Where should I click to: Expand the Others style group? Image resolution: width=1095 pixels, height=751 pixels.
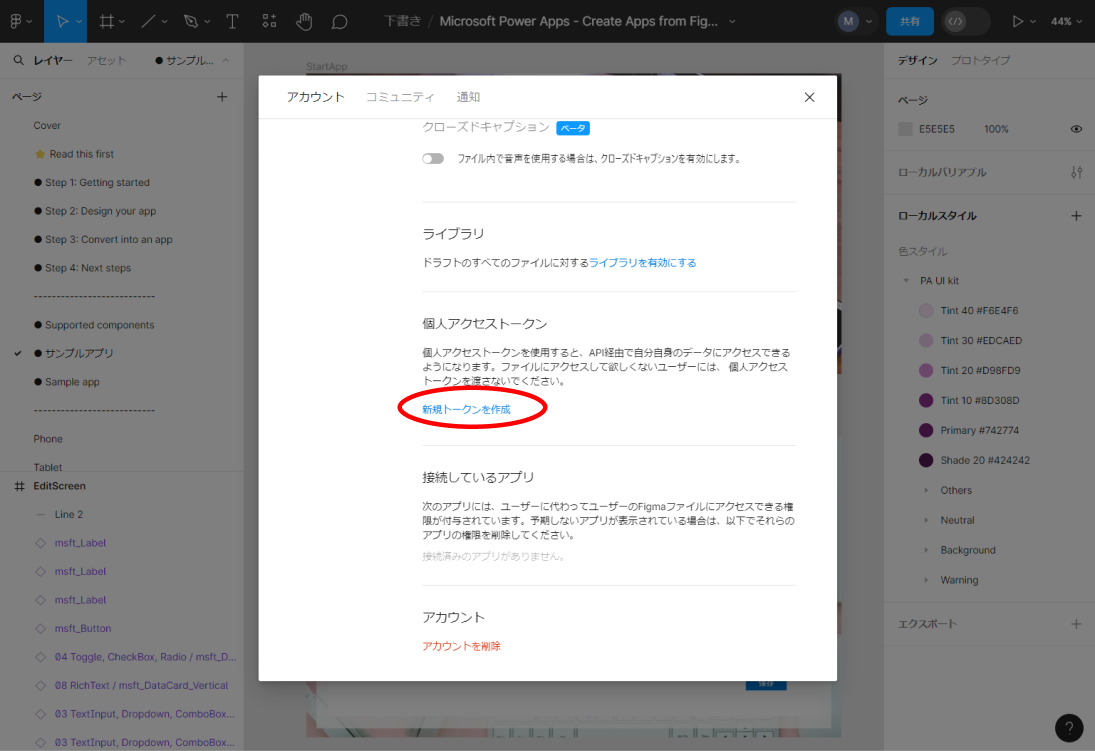(926, 490)
